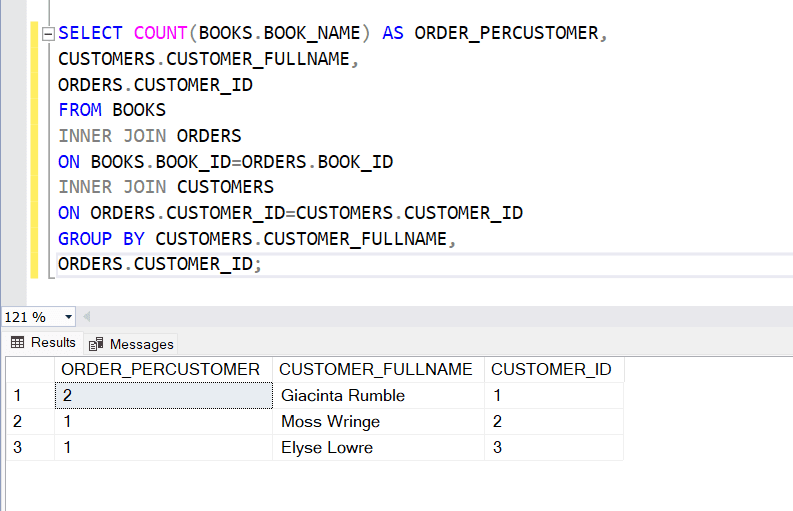Click the COUNT function in the query
Image resolution: width=793 pixels, height=511 pixels.
pyautogui.click(x=160, y=33)
